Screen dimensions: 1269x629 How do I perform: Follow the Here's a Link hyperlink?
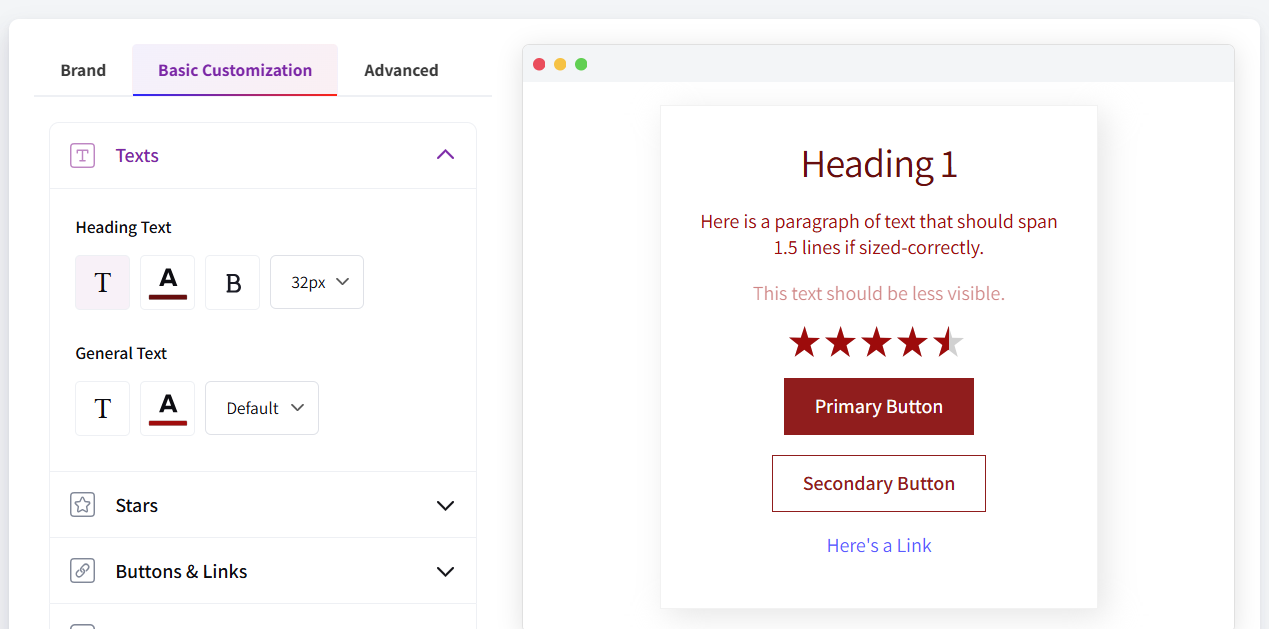pyautogui.click(x=879, y=545)
